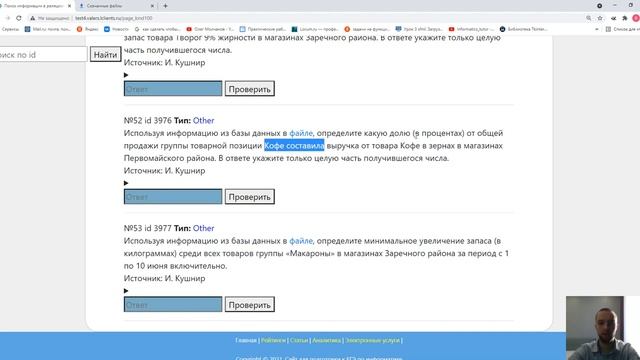Click the highlighted text Кофе составила
This screenshot has height=360, width=640.
click(294, 146)
